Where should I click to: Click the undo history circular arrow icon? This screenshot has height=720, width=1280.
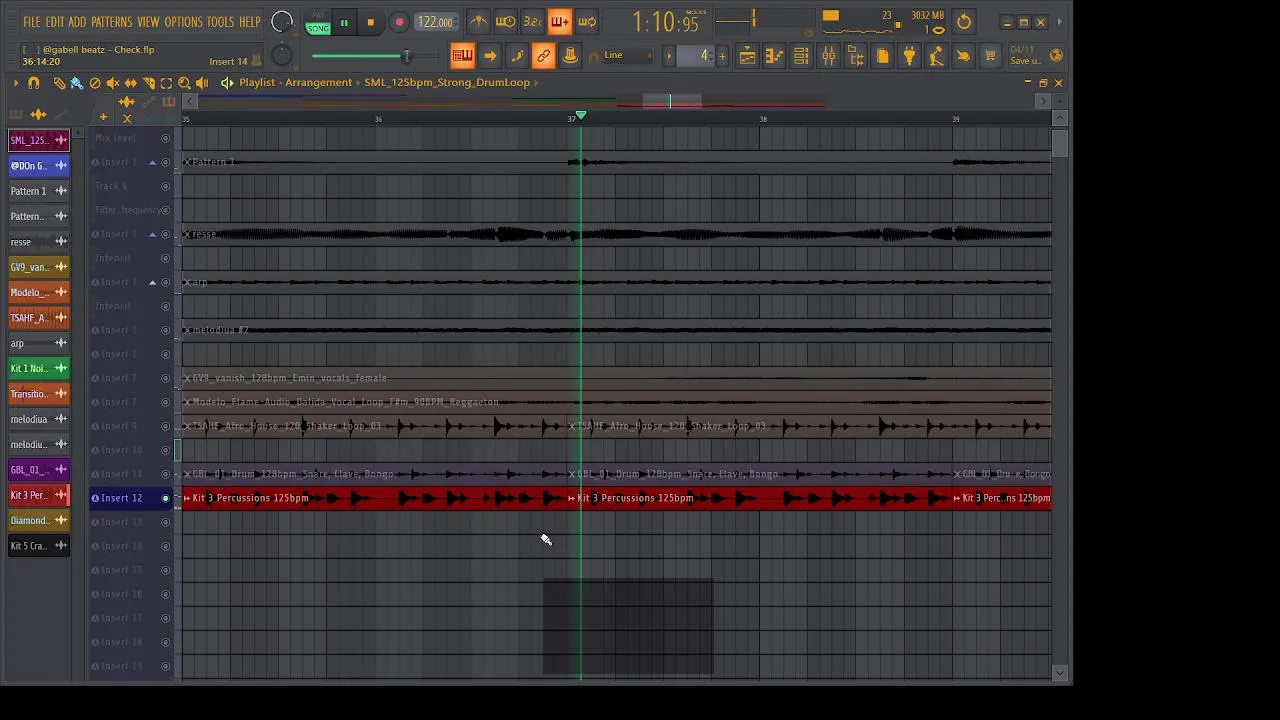(x=964, y=22)
